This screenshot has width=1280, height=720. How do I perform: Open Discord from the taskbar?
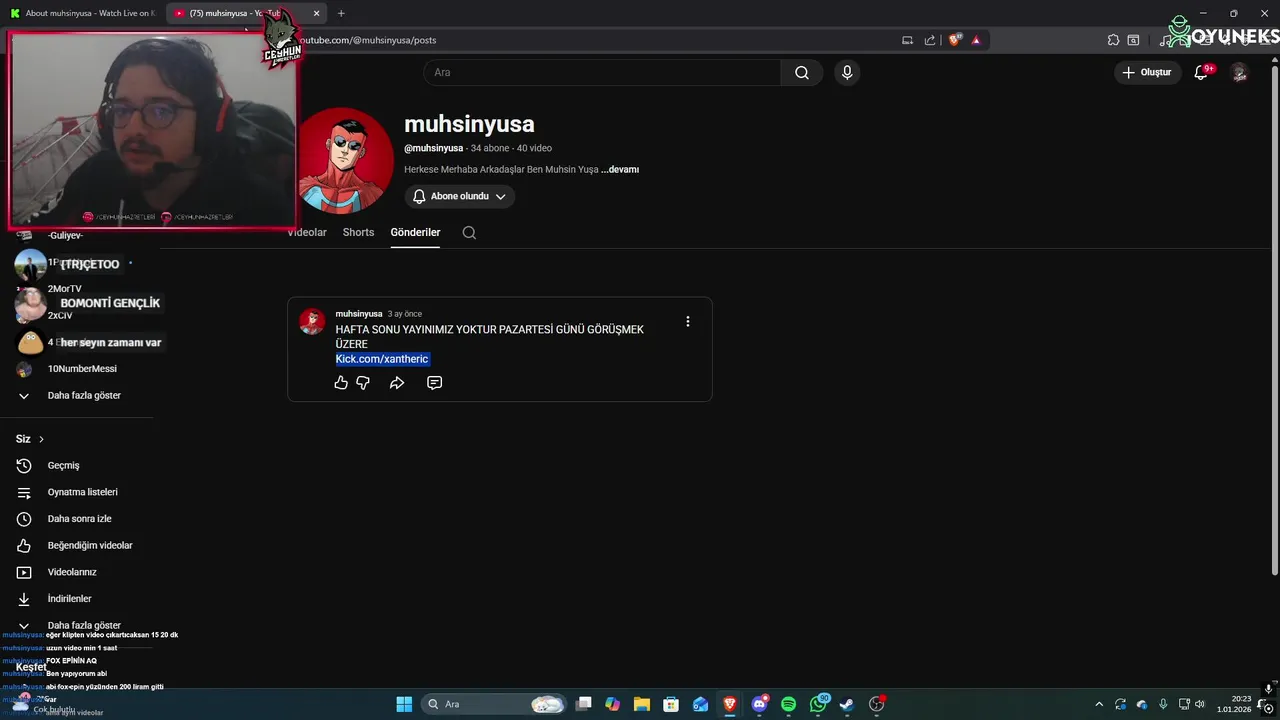tap(759, 704)
